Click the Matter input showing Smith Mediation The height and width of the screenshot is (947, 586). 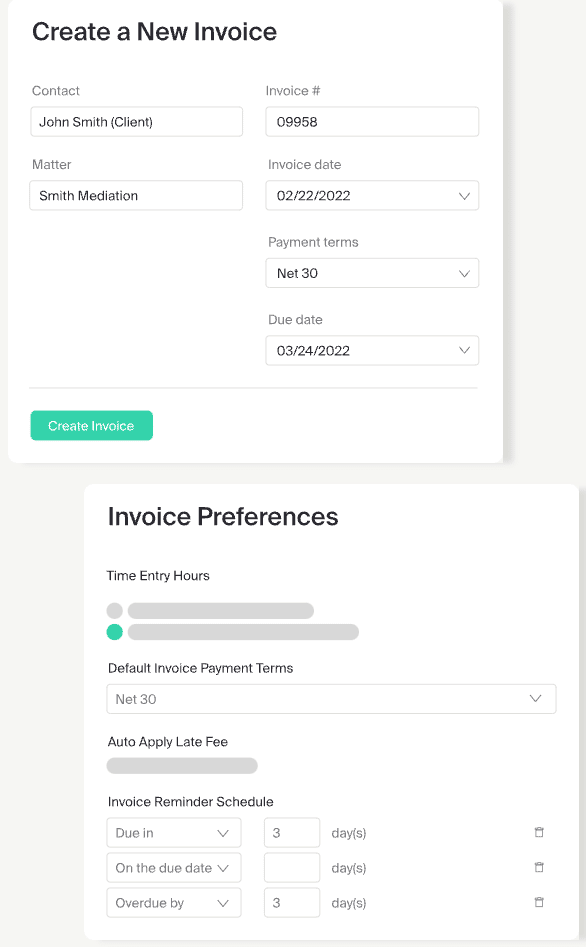tap(136, 195)
